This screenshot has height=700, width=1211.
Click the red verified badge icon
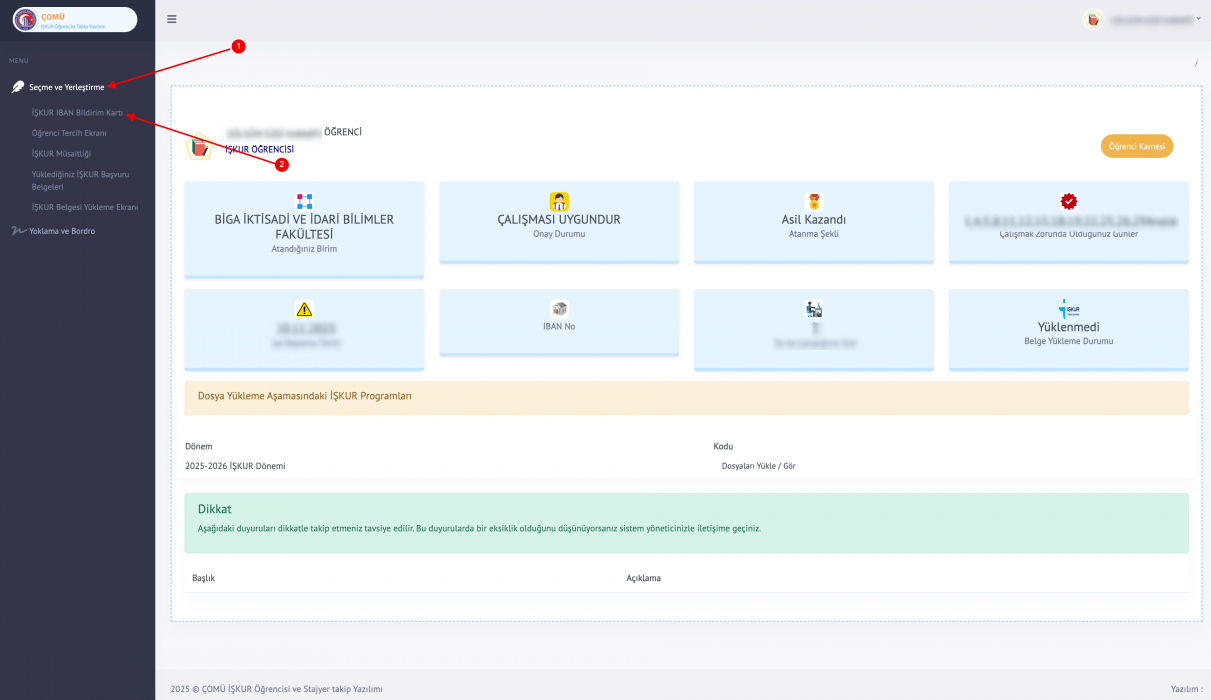coord(1068,201)
